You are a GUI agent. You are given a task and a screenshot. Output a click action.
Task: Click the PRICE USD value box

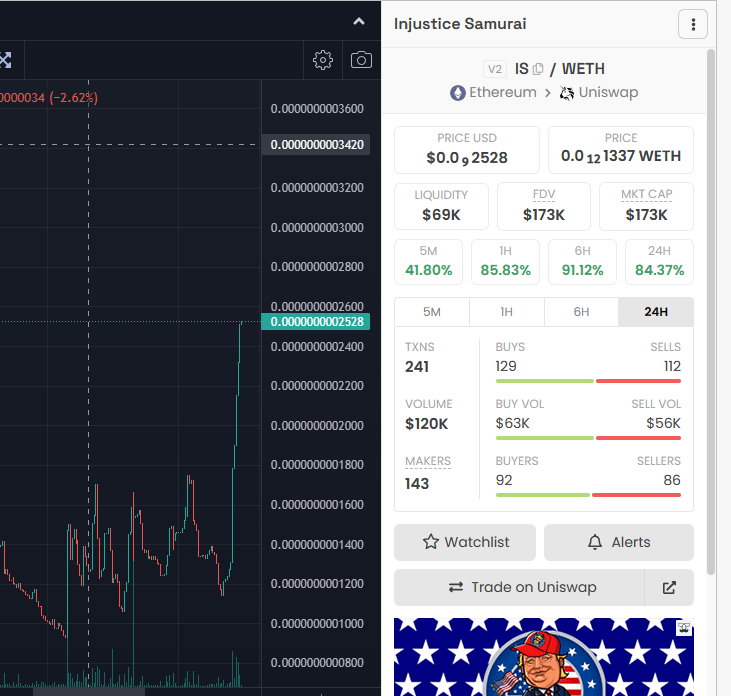coord(467,150)
